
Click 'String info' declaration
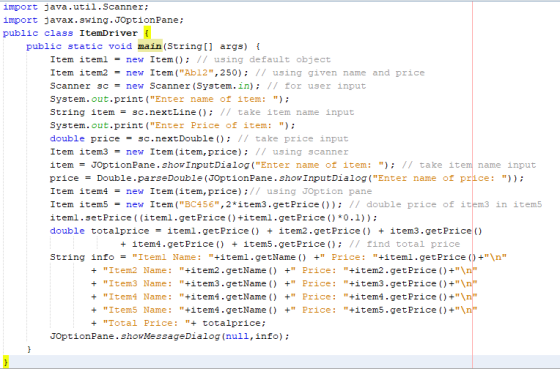pos(82,257)
